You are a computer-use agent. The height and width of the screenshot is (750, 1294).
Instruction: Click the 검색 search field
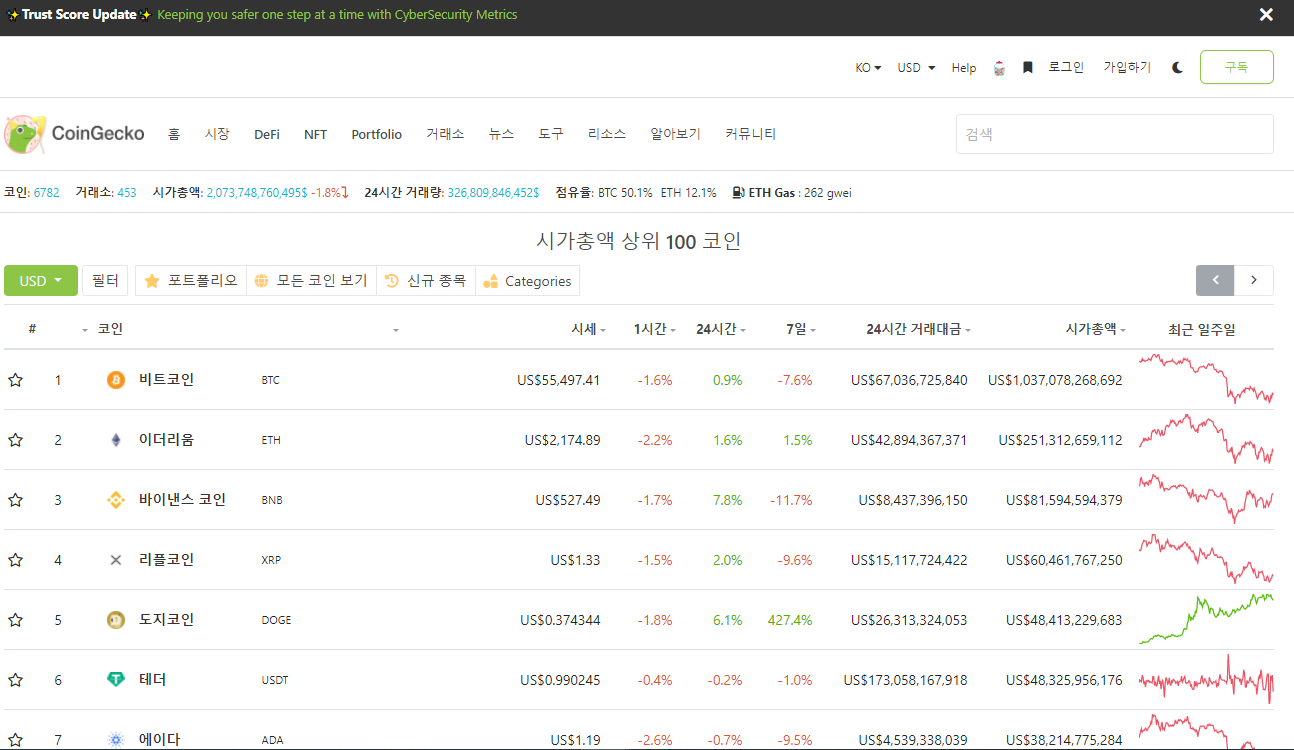tap(1115, 134)
